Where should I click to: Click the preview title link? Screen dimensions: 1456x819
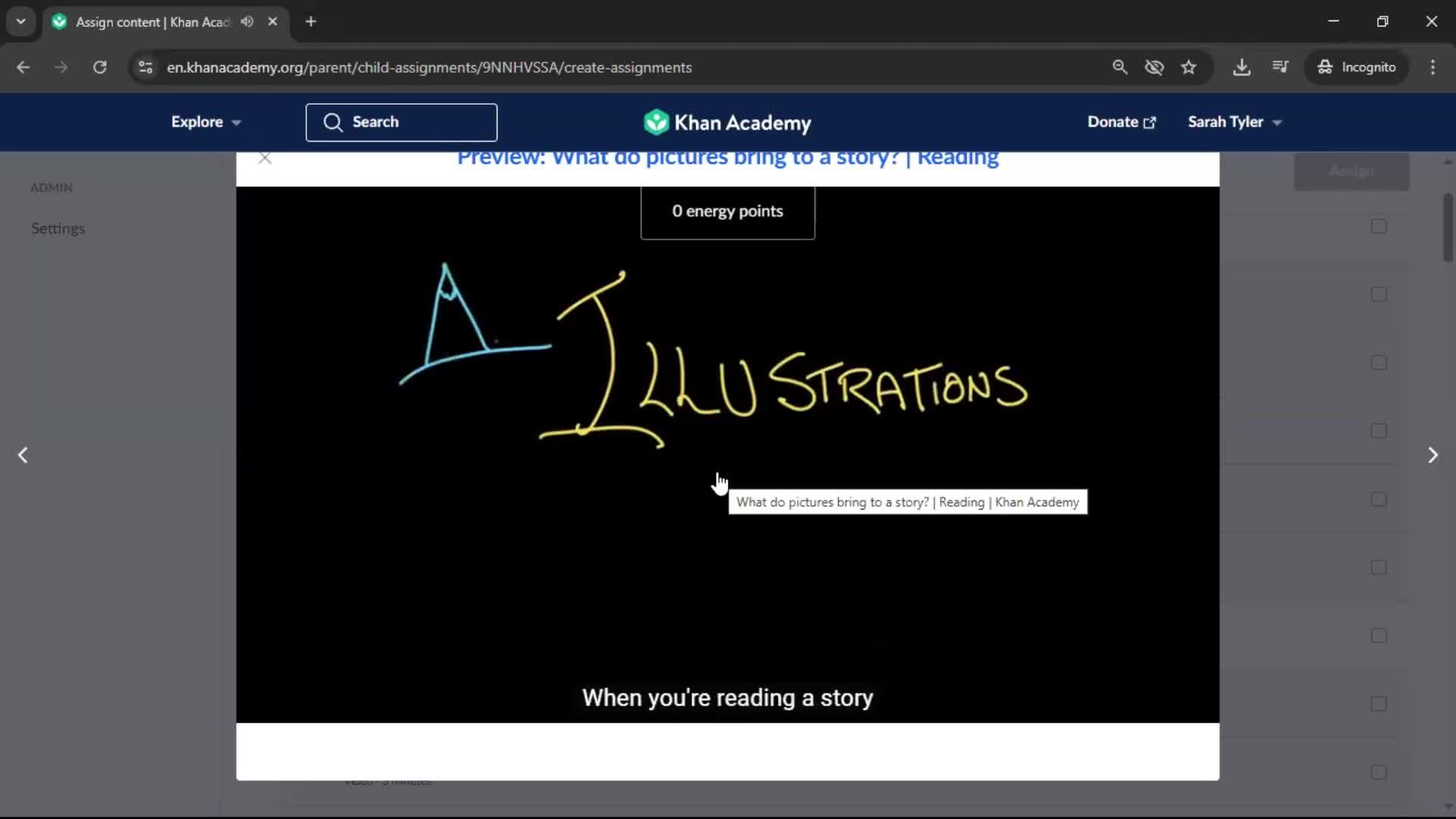(x=727, y=158)
